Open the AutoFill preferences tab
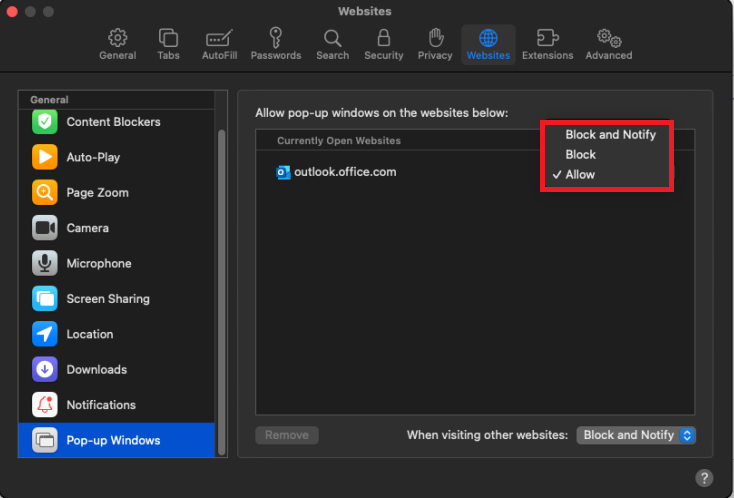The image size is (734, 498). click(219, 45)
